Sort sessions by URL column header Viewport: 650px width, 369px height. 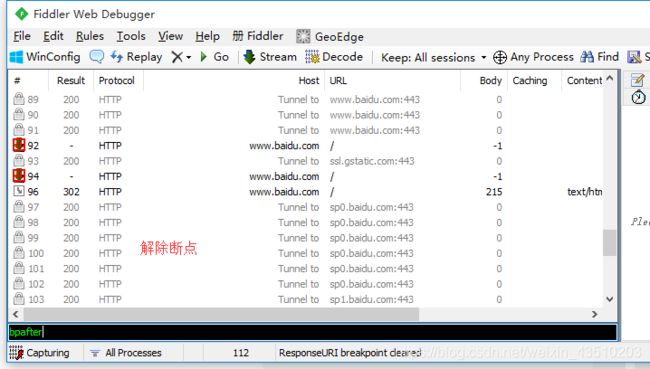click(338, 80)
